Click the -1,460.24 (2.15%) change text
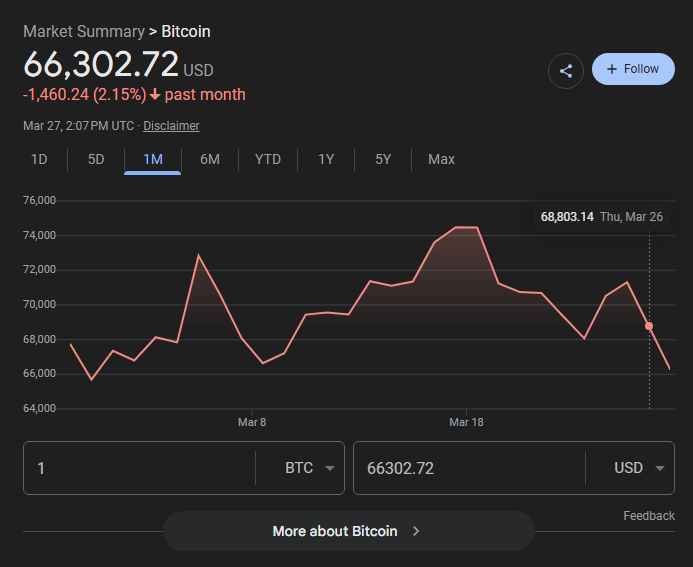Image resolution: width=693 pixels, height=567 pixels. click(x=84, y=95)
